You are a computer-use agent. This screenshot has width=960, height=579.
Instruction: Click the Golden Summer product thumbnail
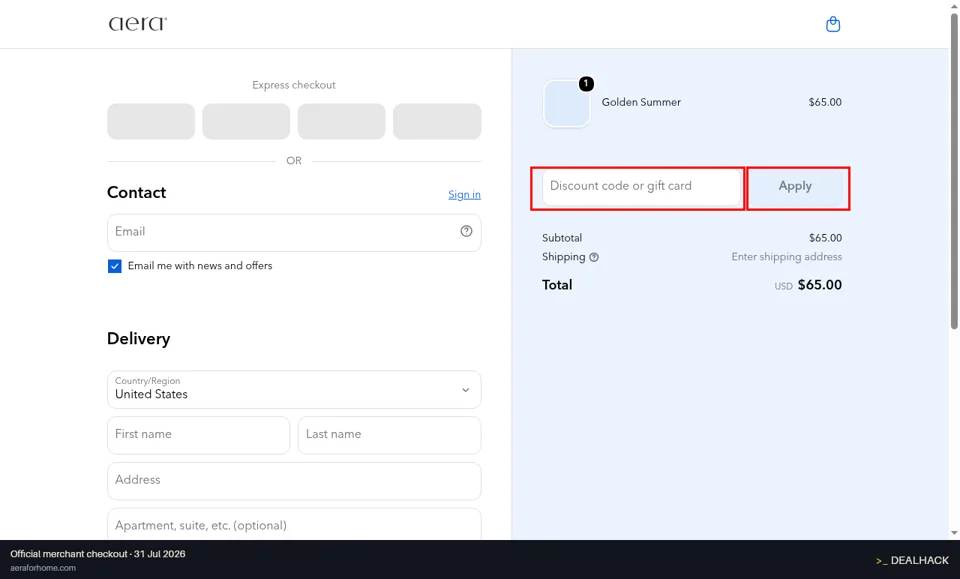pos(567,103)
